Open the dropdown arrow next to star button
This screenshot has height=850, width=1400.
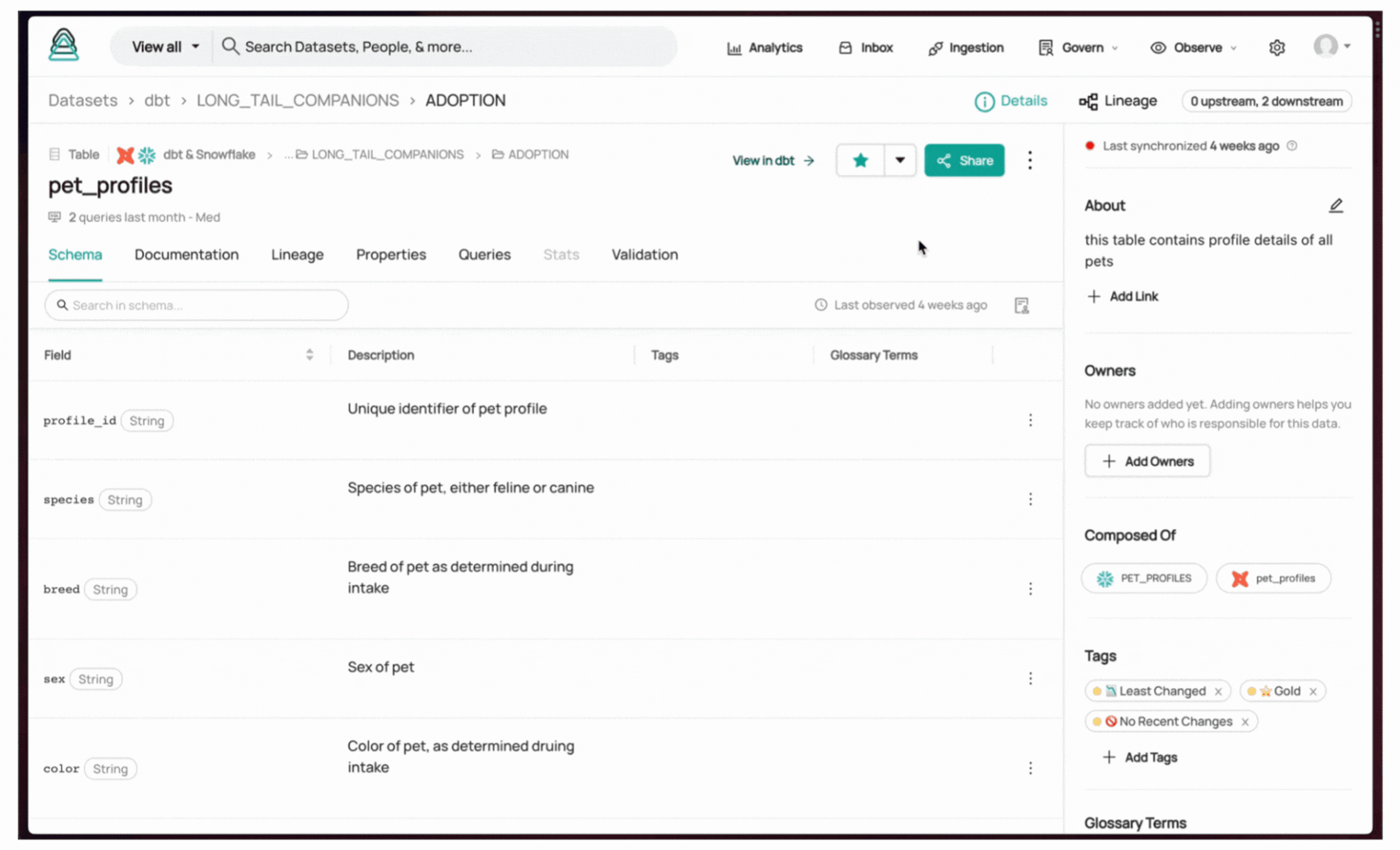(x=900, y=160)
